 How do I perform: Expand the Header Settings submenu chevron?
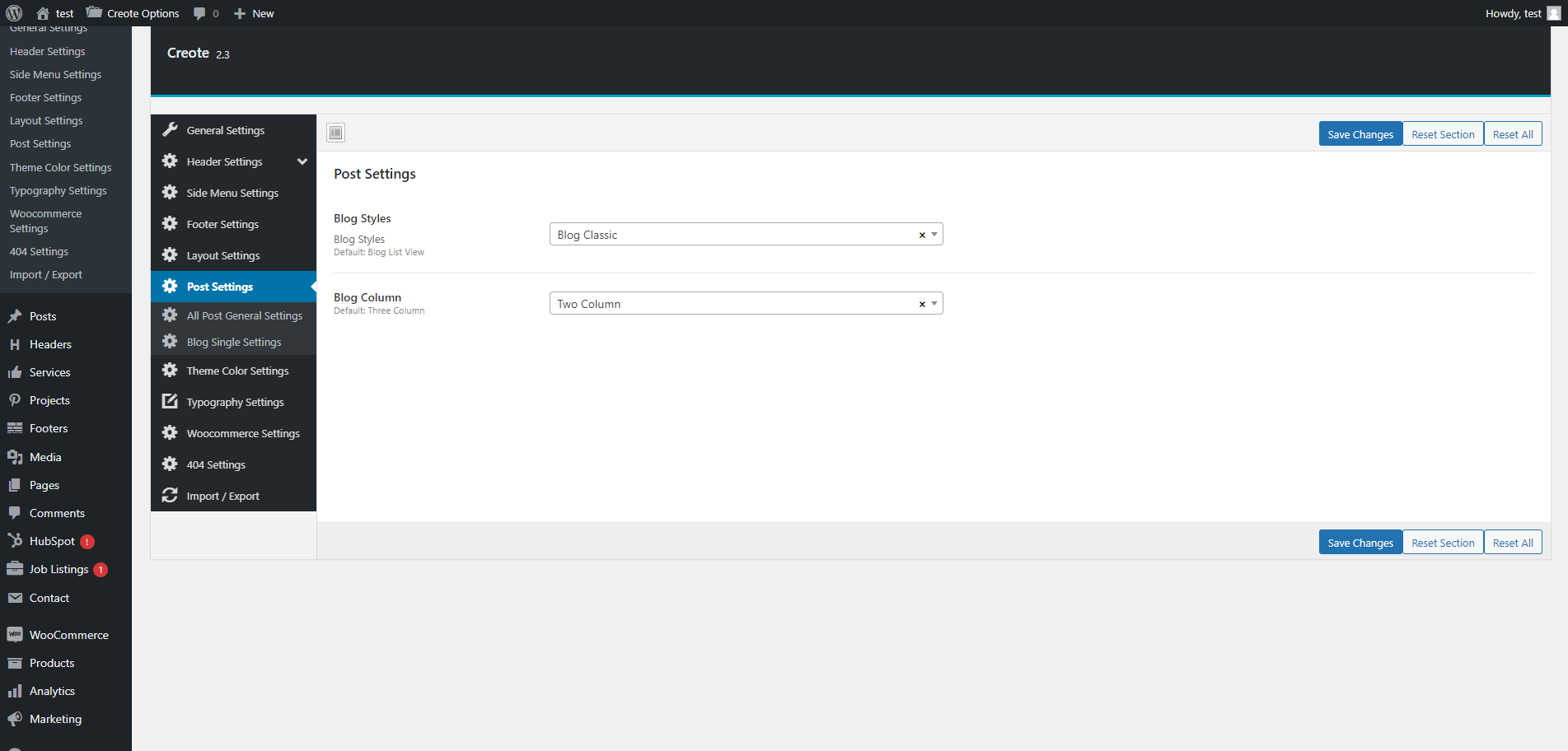[x=302, y=161]
